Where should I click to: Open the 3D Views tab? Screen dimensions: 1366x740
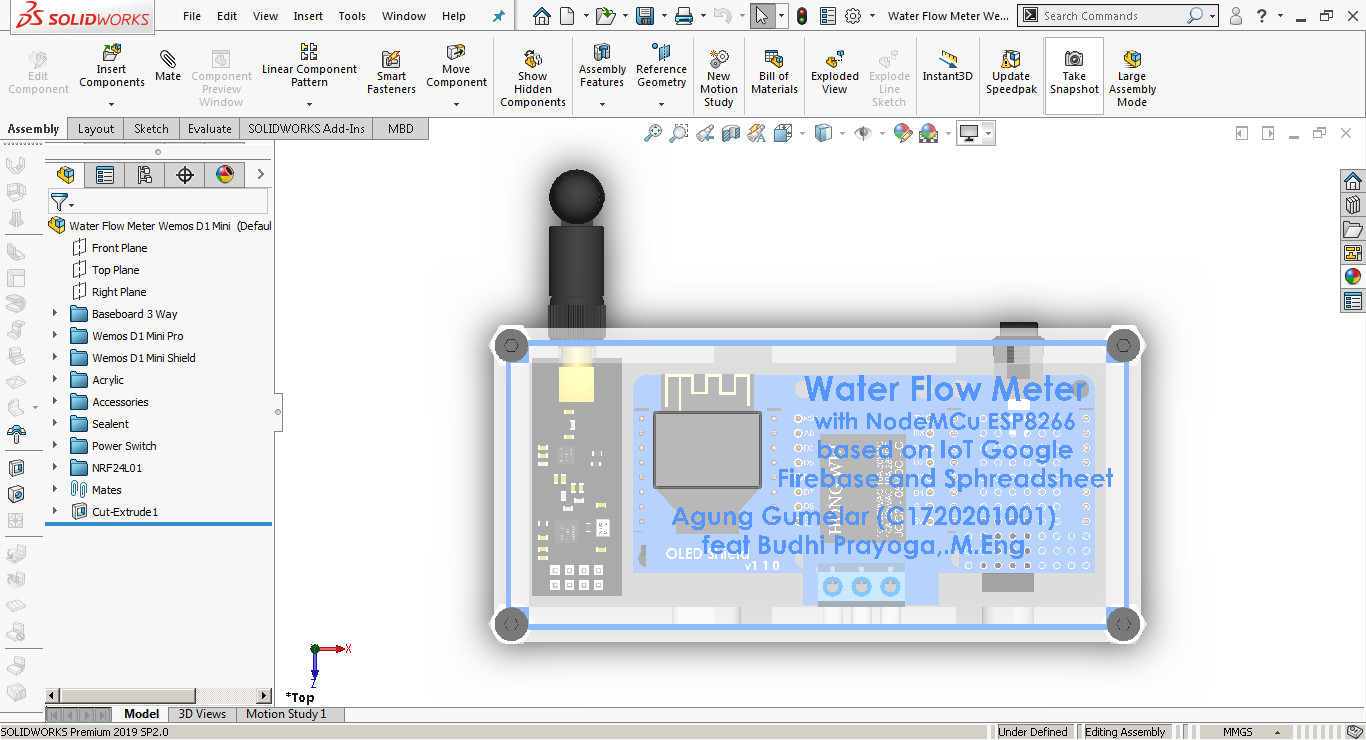coord(202,714)
